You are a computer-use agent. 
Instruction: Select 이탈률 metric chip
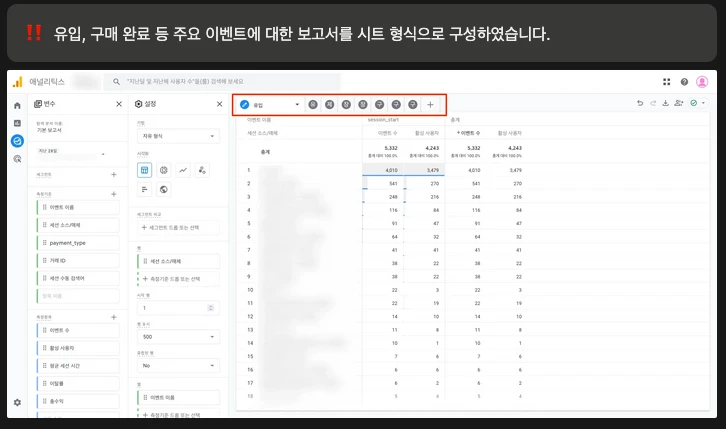point(78,384)
